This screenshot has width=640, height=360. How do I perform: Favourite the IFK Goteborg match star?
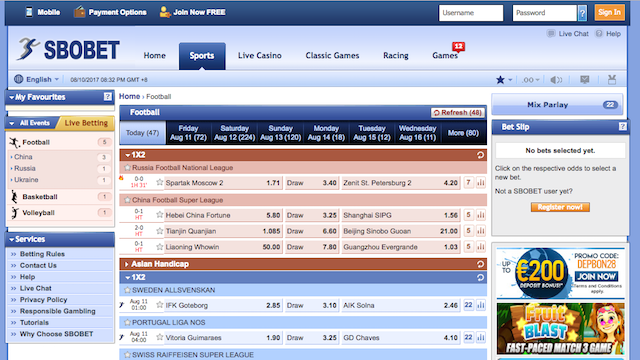click(x=160, y=305)
